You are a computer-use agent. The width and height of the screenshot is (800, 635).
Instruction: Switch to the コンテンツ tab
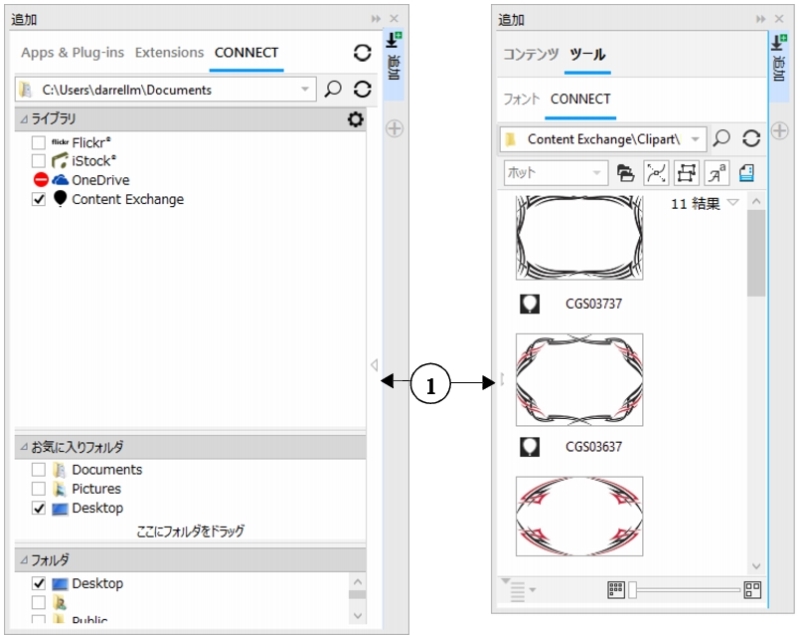click(x=531, y=54)
